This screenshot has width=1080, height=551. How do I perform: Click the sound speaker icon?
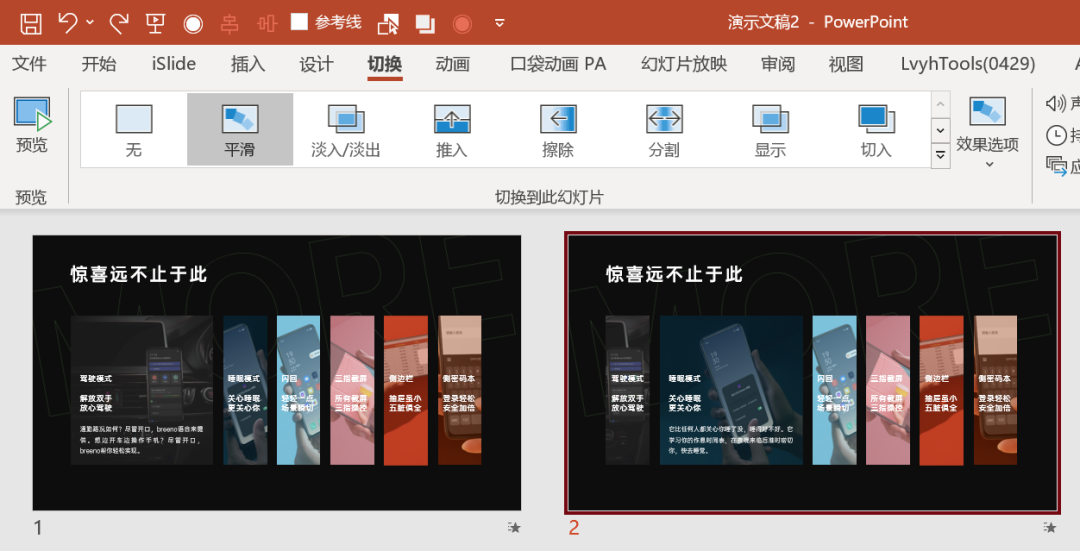click(1056, 103)
